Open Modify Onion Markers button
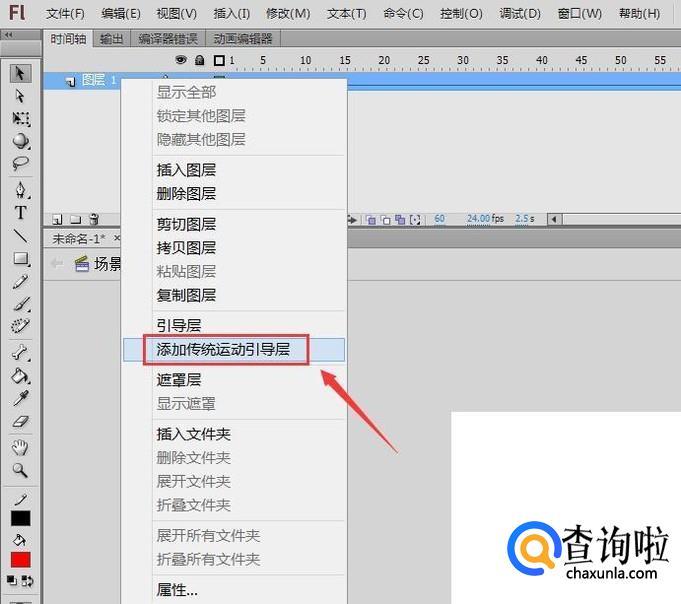This screenshot has height=604, width=681. [415, 220]
